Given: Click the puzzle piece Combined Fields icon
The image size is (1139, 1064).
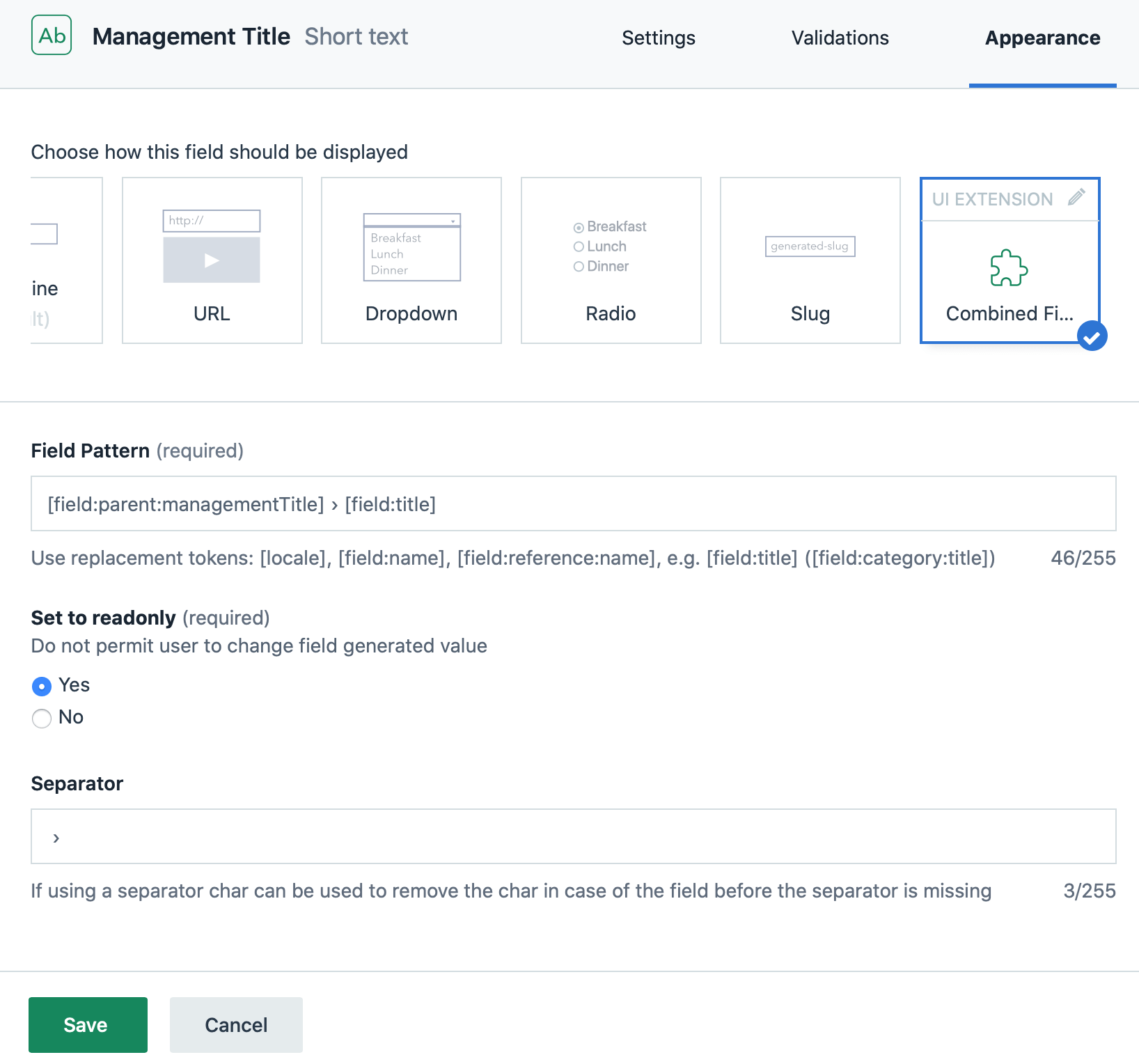Looking at the screenshot, I should click(1008, 268).
